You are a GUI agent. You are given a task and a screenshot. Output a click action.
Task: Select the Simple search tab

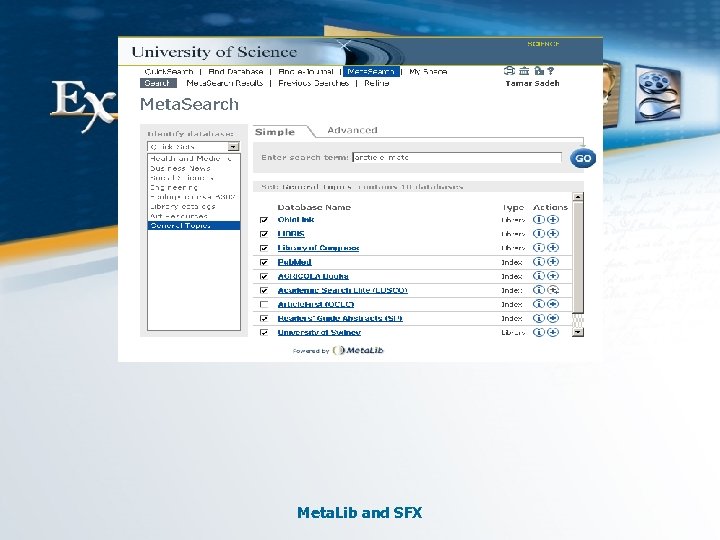pos(275,132)
